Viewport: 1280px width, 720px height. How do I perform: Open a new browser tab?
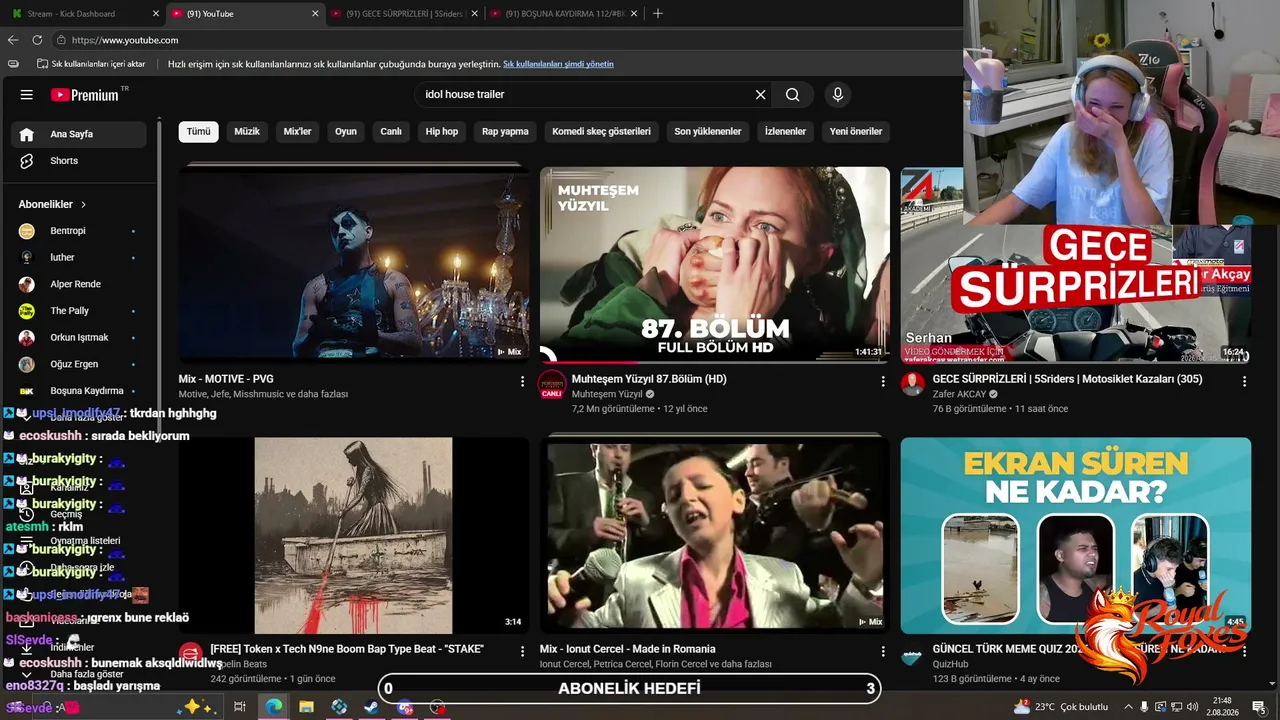click(657, 14)
